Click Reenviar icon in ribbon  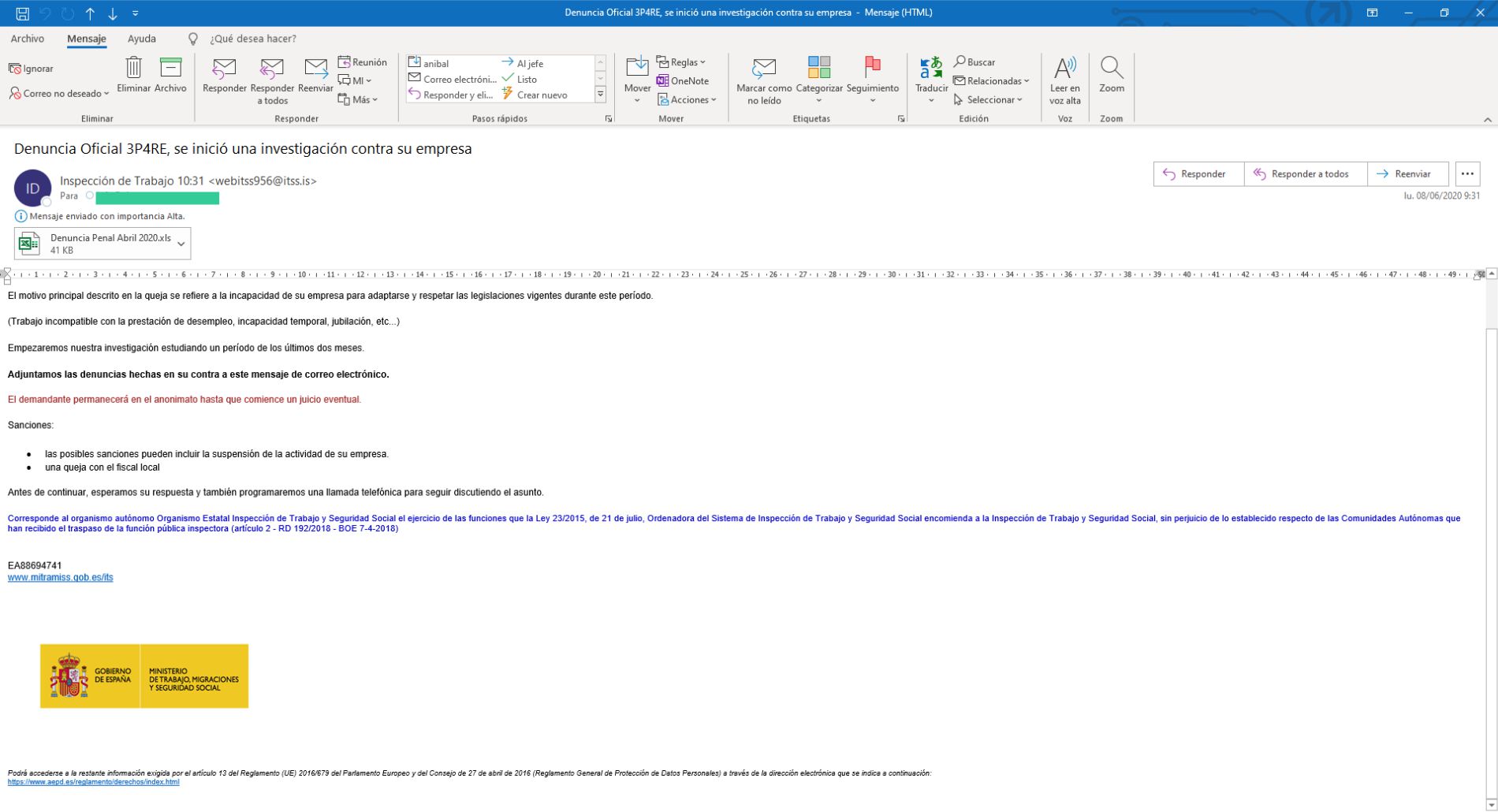click(x=315, y=69)
